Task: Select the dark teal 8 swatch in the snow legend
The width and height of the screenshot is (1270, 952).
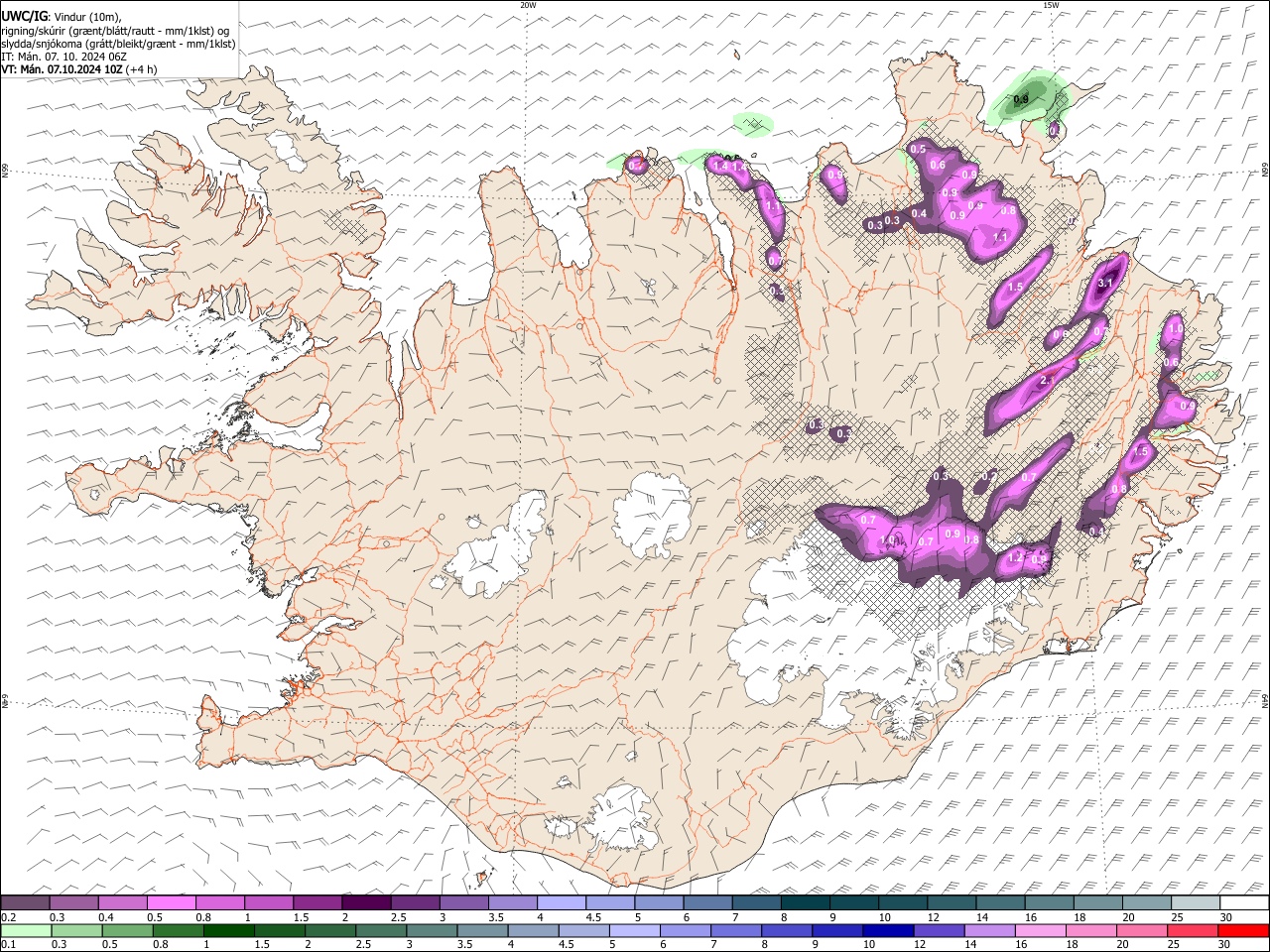Action: click(x=805, y=903)
